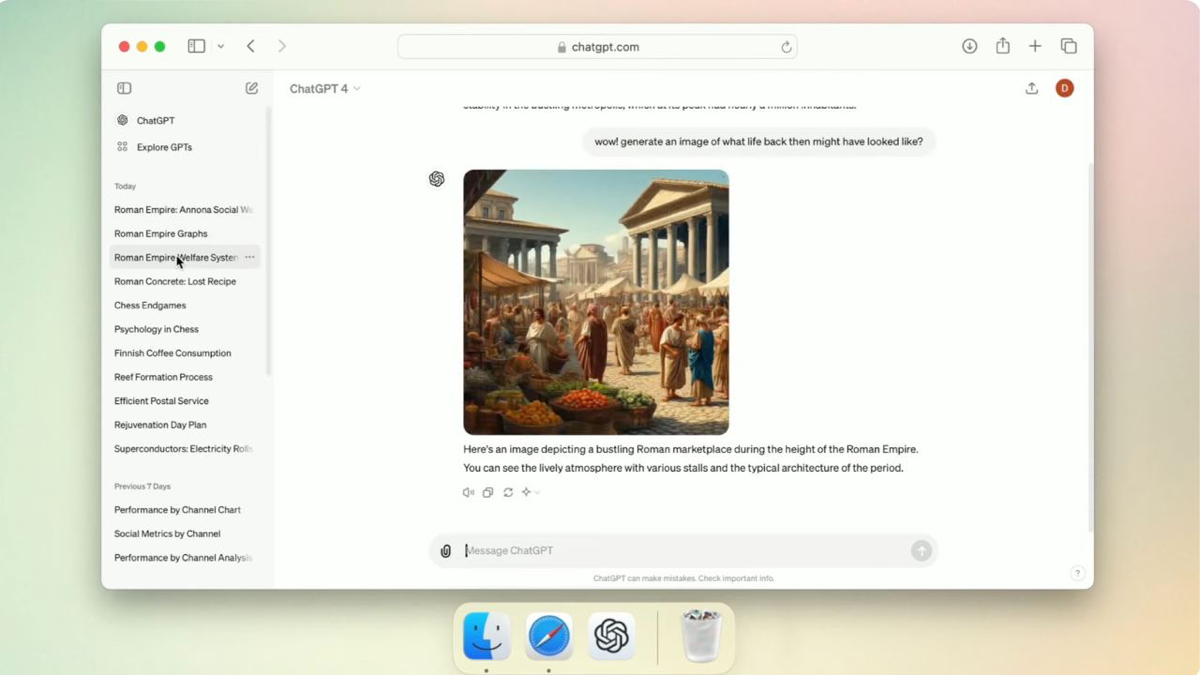Click the sidebar chat list scrollbar
The width and height of the screenshot is (1200, 675).
268,240
